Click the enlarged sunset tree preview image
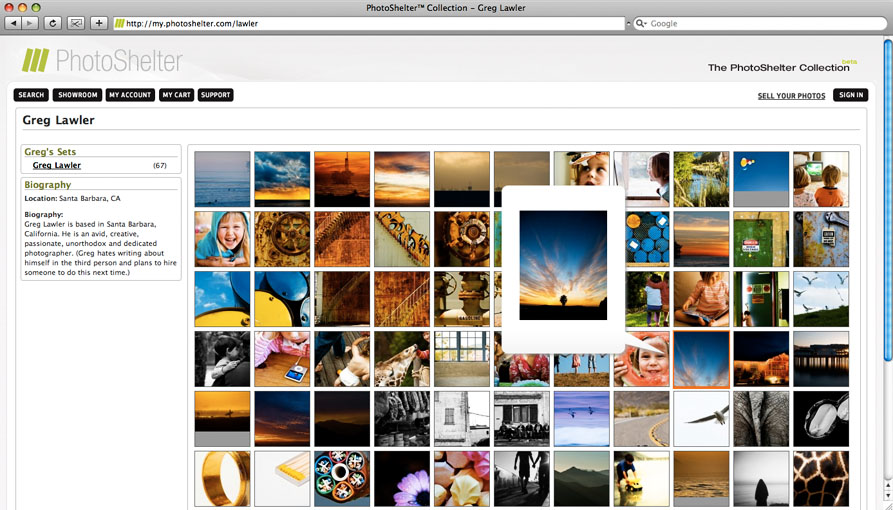Image resolution: width=893 pixels, height=510 pixels. (x=563, y=265)
